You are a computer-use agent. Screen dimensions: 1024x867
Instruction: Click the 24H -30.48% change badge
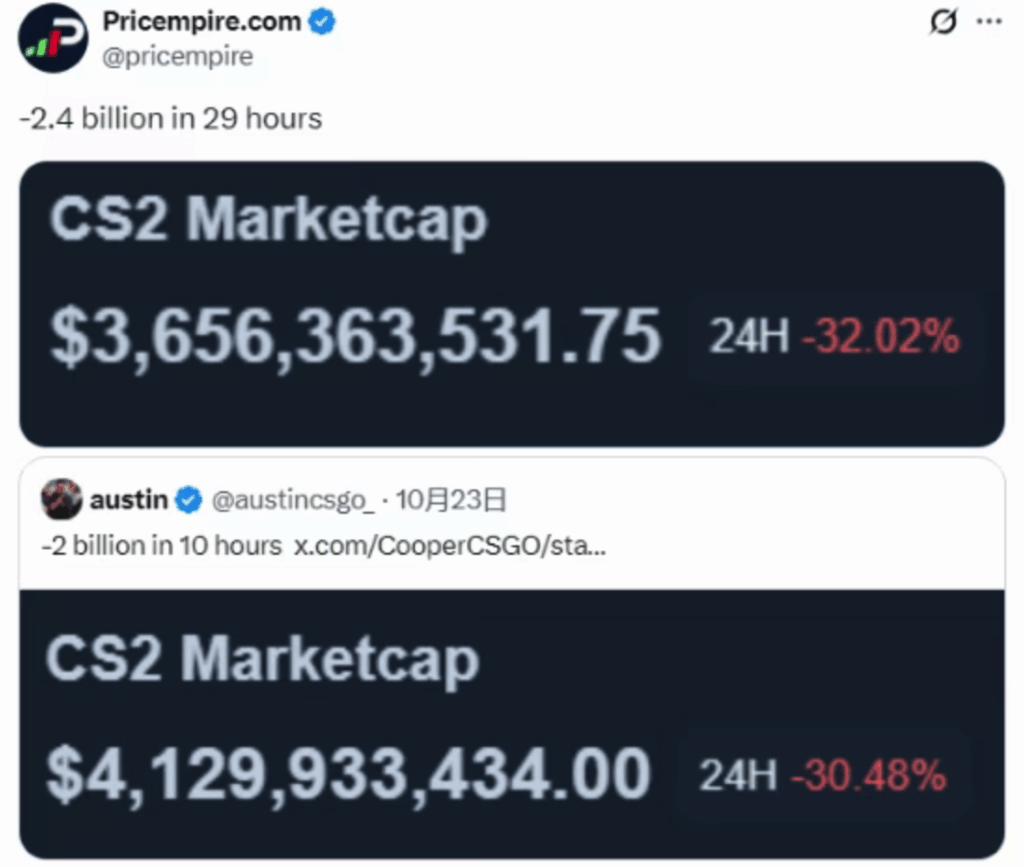point(823,775)
